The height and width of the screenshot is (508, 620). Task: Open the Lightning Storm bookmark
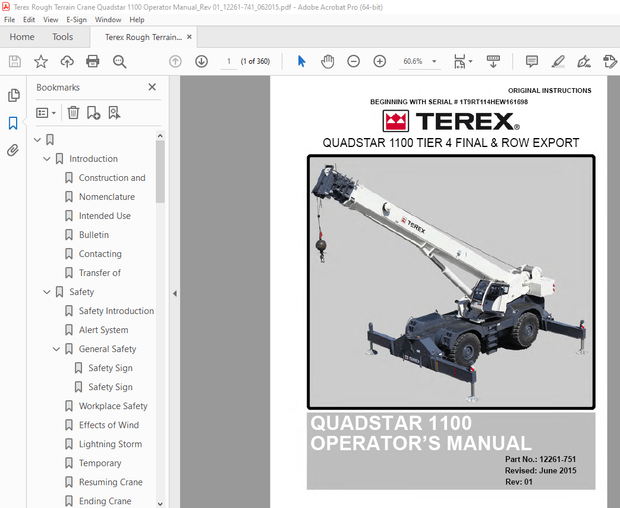[x=110, y=444]
